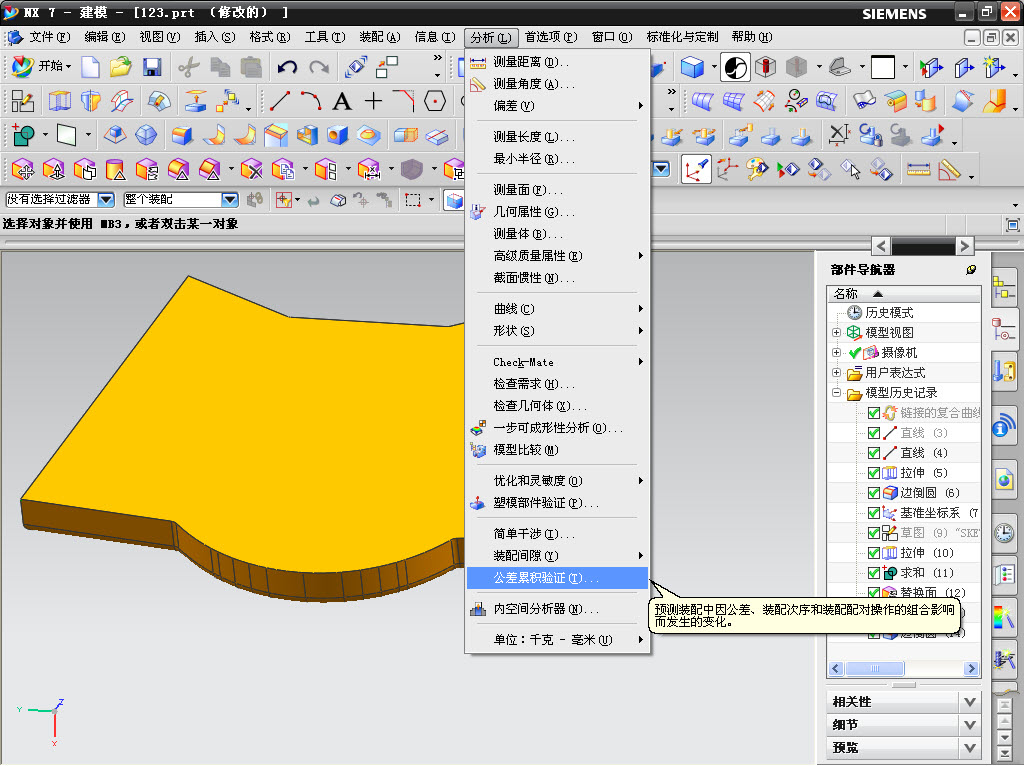Open the Internet Explorer sidebar tab
Viewport: 1024px width, 766px height.
1004,481
